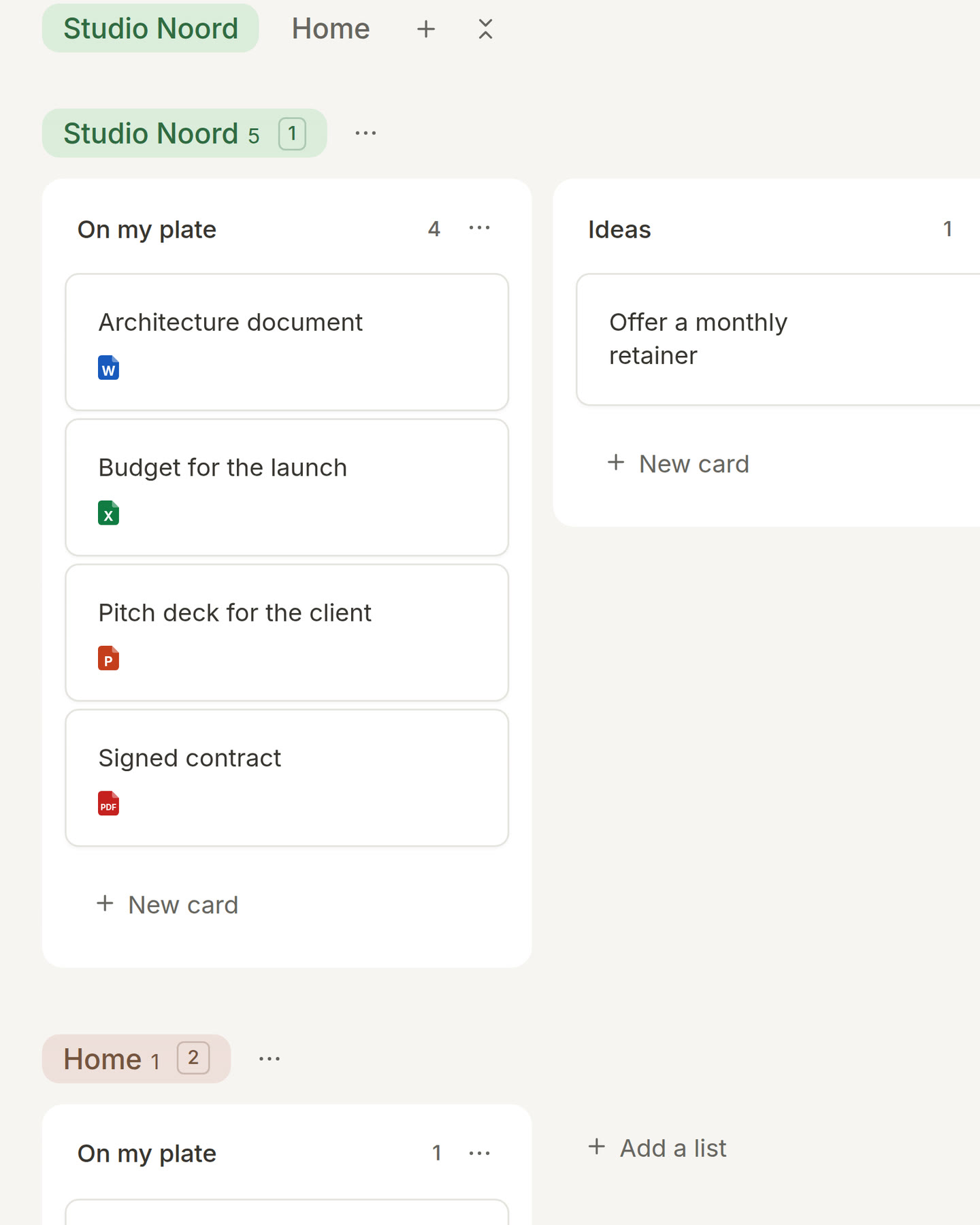This screenshot has height=1225, width=980.
Task: Open the Offer a monthly retainer card
Action: (x=778, y=340)
